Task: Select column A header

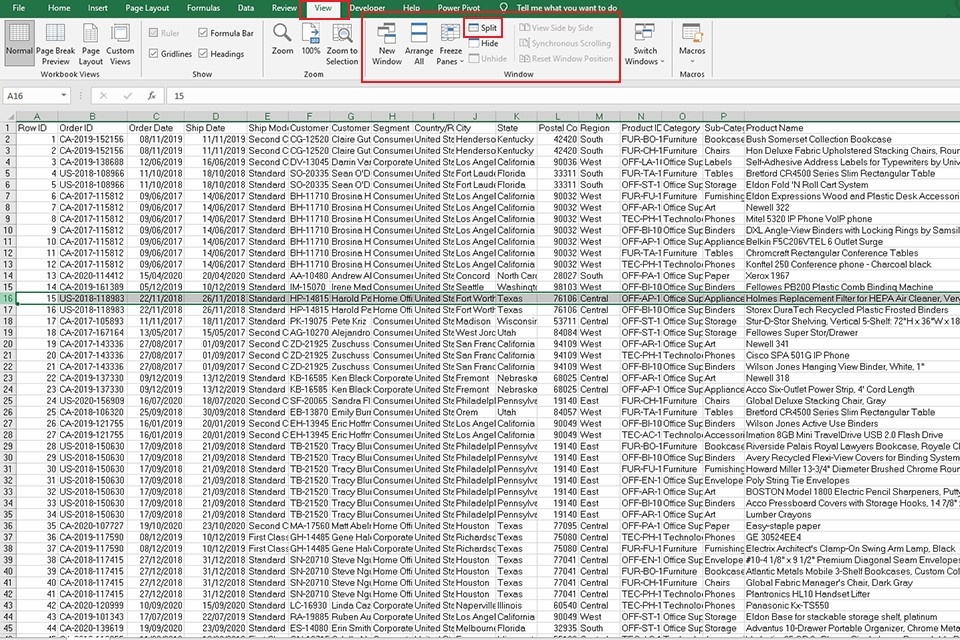Action: 37,116
